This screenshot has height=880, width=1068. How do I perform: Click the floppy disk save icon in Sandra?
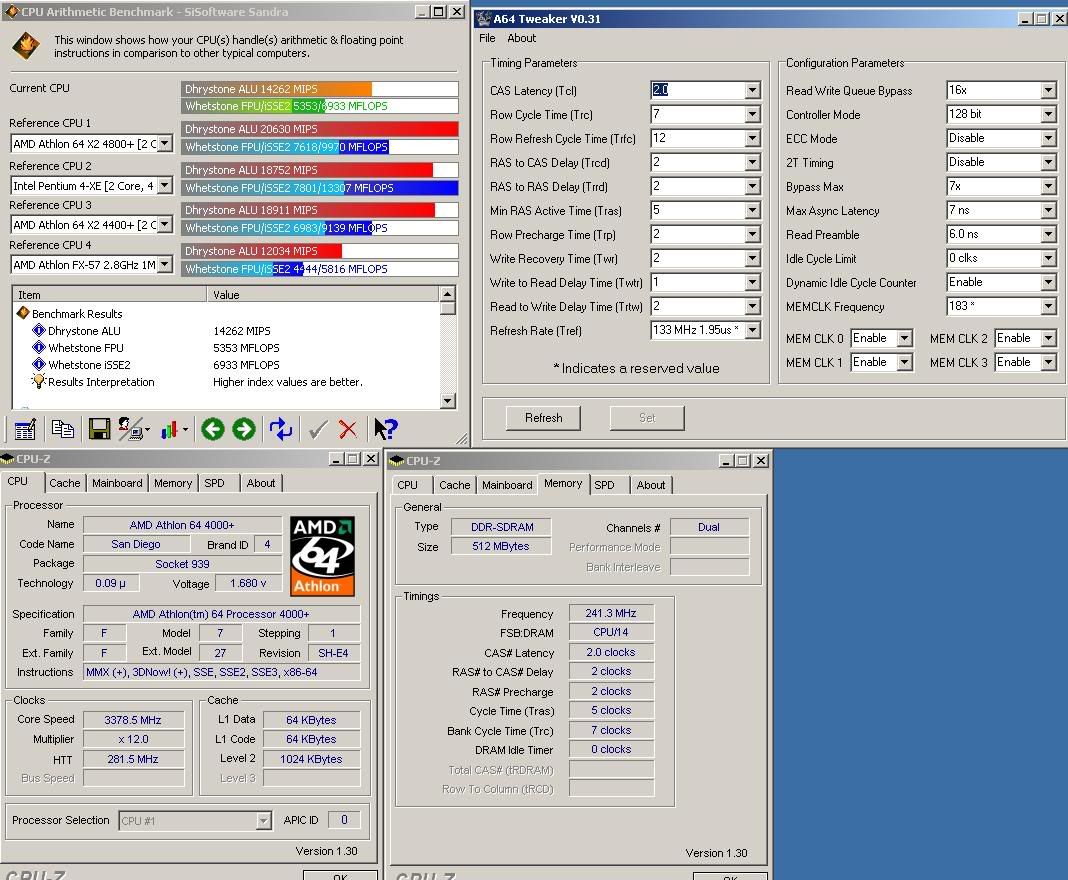click(x=99, y=429)
